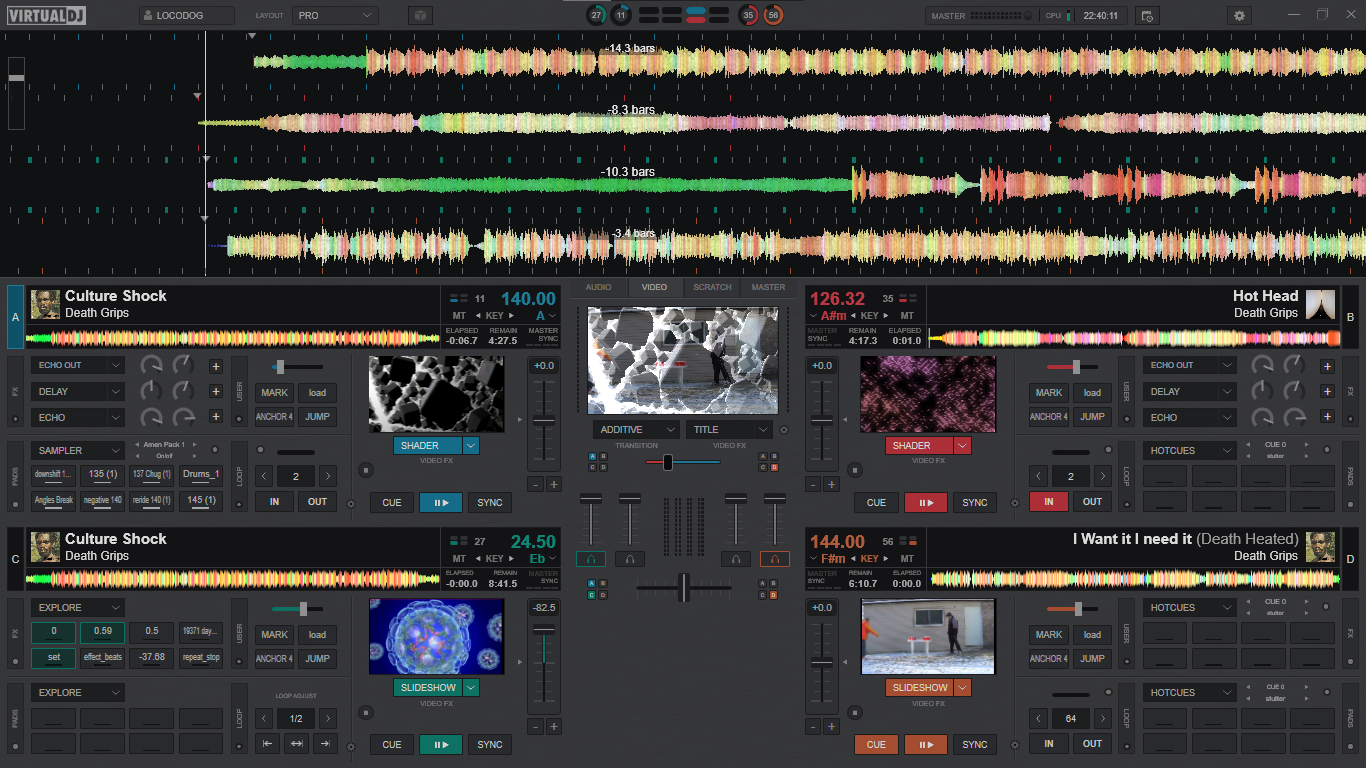Trigger the 'Drums_1' sampler pad
Image resolution: width=1367 pixels, height=769 pixels.
[201, 475]
